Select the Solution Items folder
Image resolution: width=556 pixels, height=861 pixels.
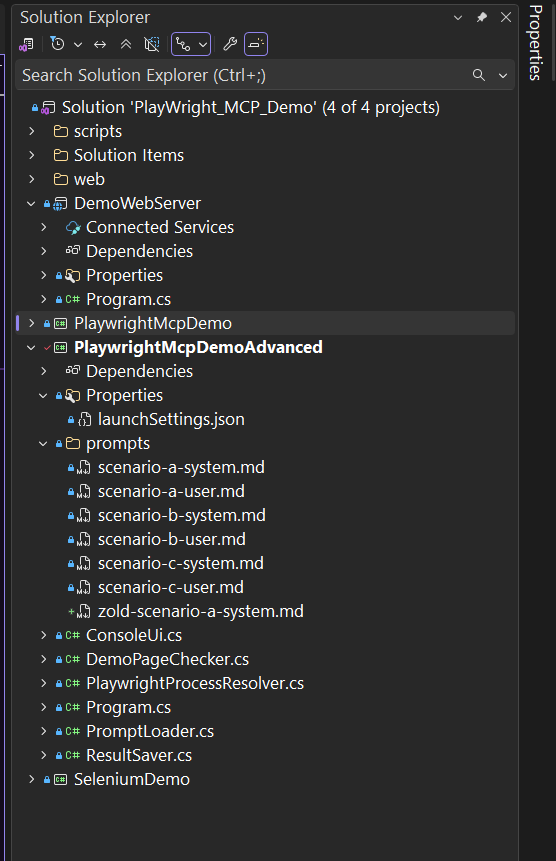click(x=129, y=155)
